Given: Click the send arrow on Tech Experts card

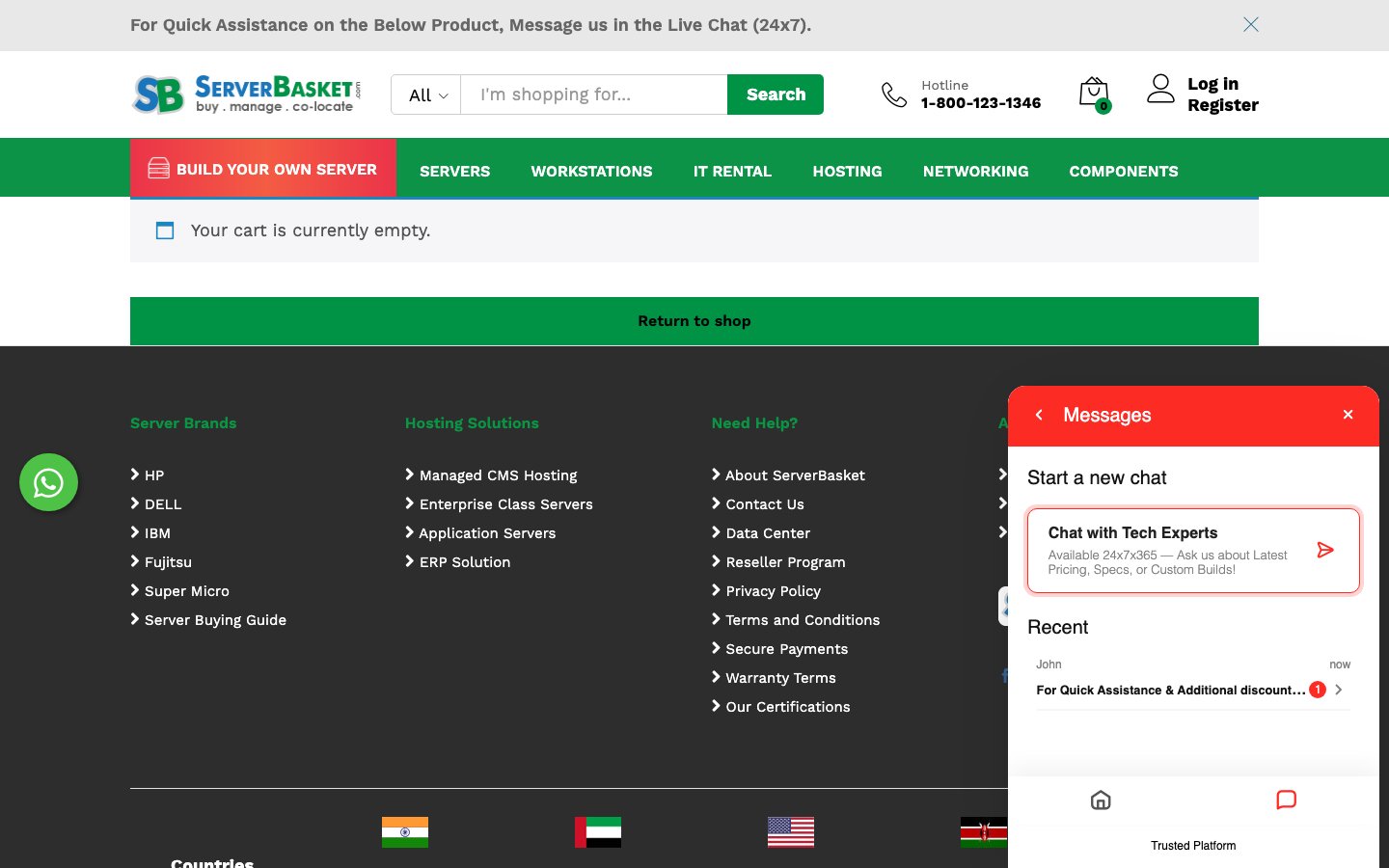Looking at the screenshot, I should [x=1325, y=550].
